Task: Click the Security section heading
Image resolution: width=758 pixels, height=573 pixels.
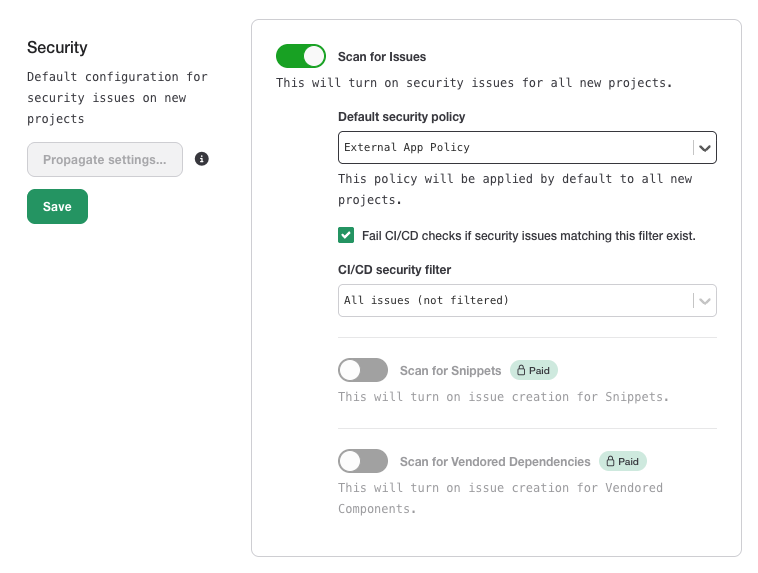Action: (x=57, y=48)
